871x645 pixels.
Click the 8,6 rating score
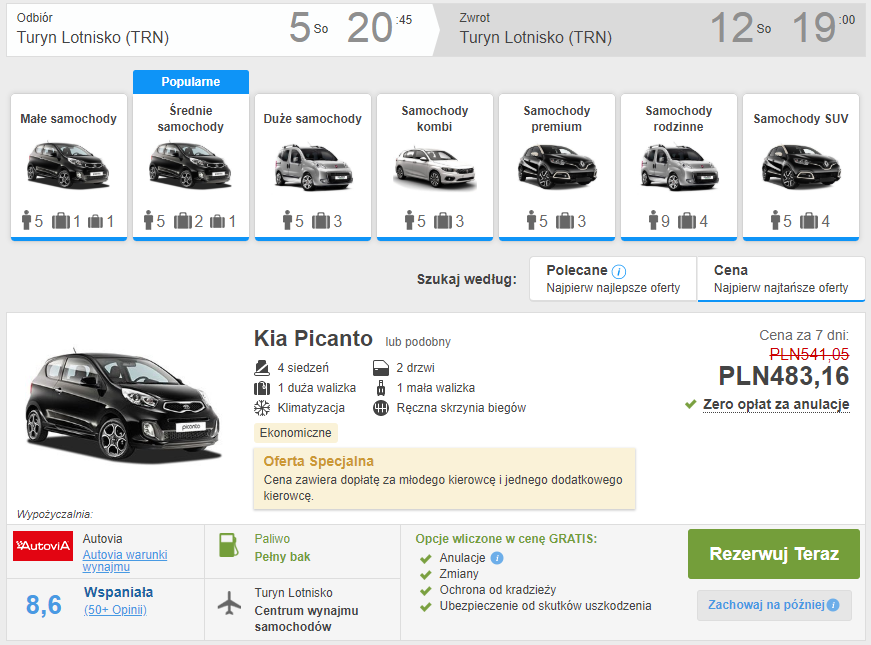pos(44,605)
